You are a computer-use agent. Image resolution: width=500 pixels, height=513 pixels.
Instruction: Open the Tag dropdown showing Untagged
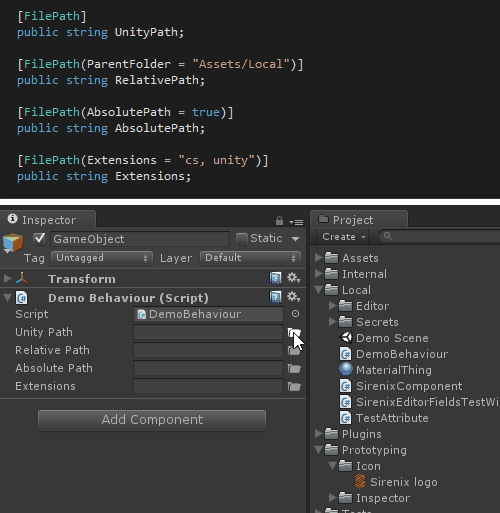[x=102, y=258]
